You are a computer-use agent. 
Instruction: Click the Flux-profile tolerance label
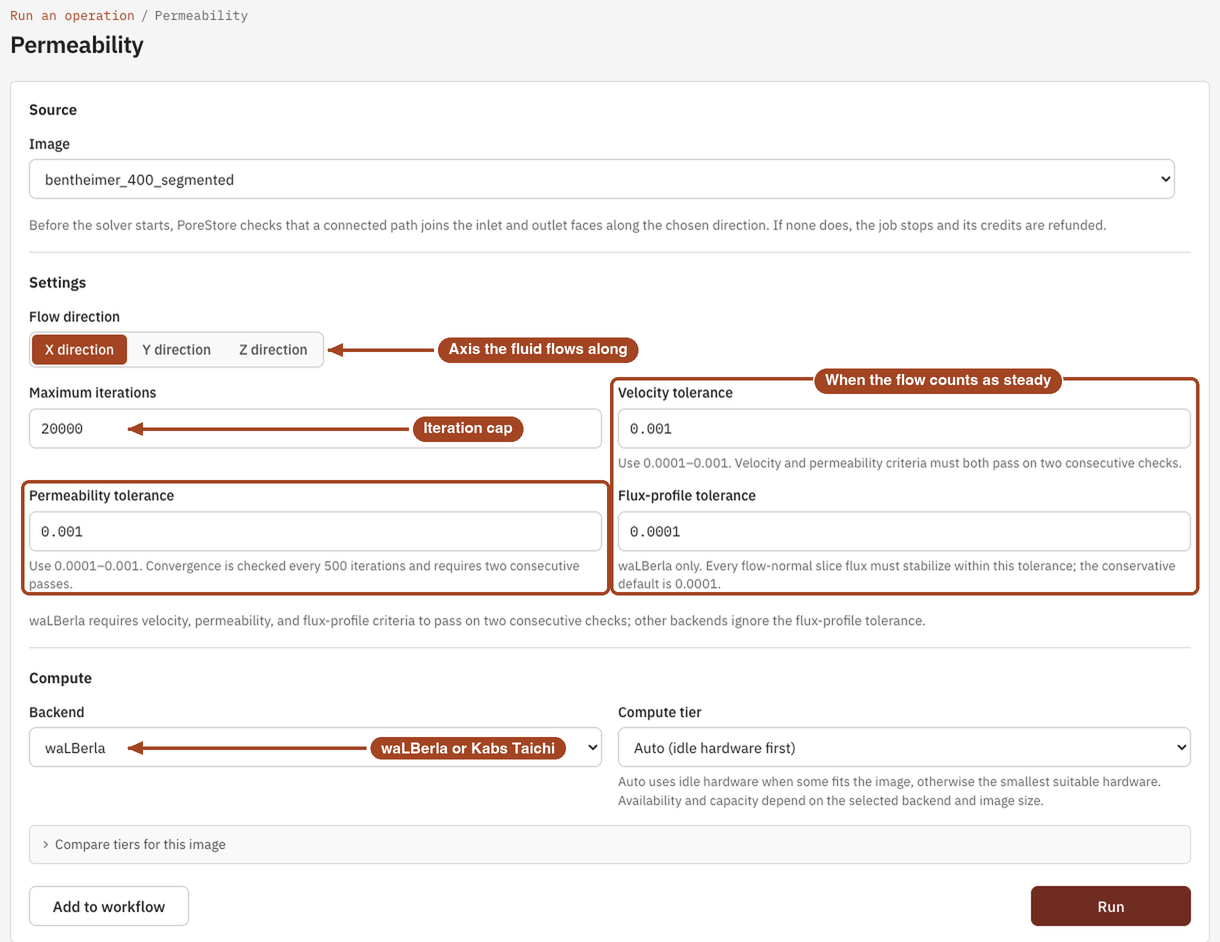(687, 496)
